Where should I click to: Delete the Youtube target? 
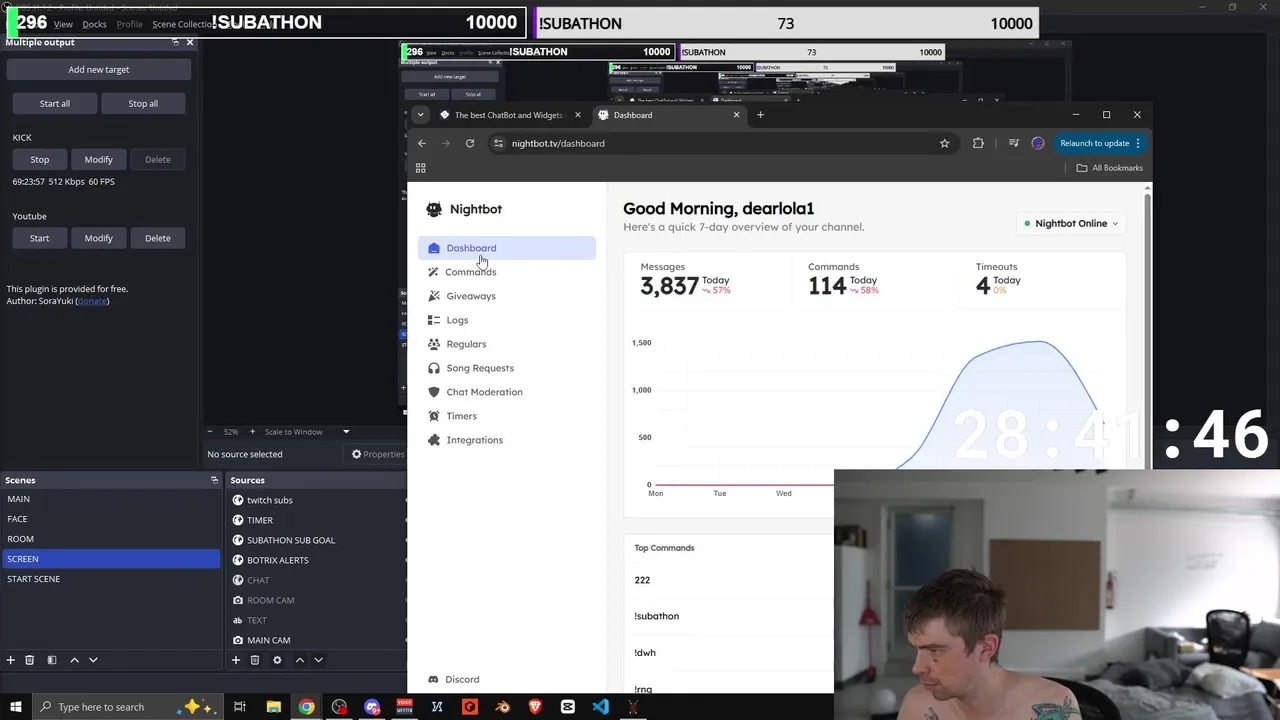coord(157,238)
